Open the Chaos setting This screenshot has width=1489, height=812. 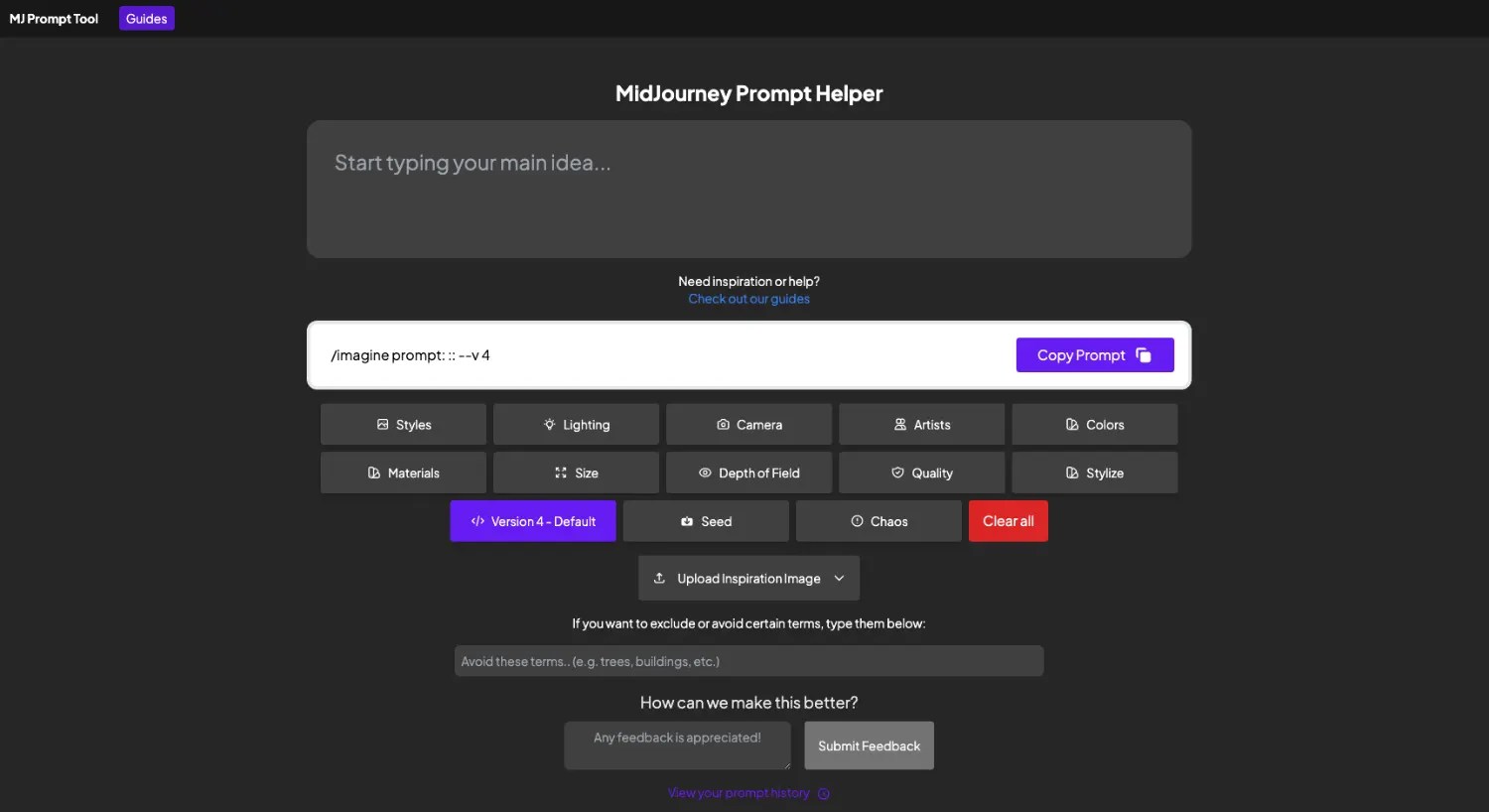pos(879,522)
